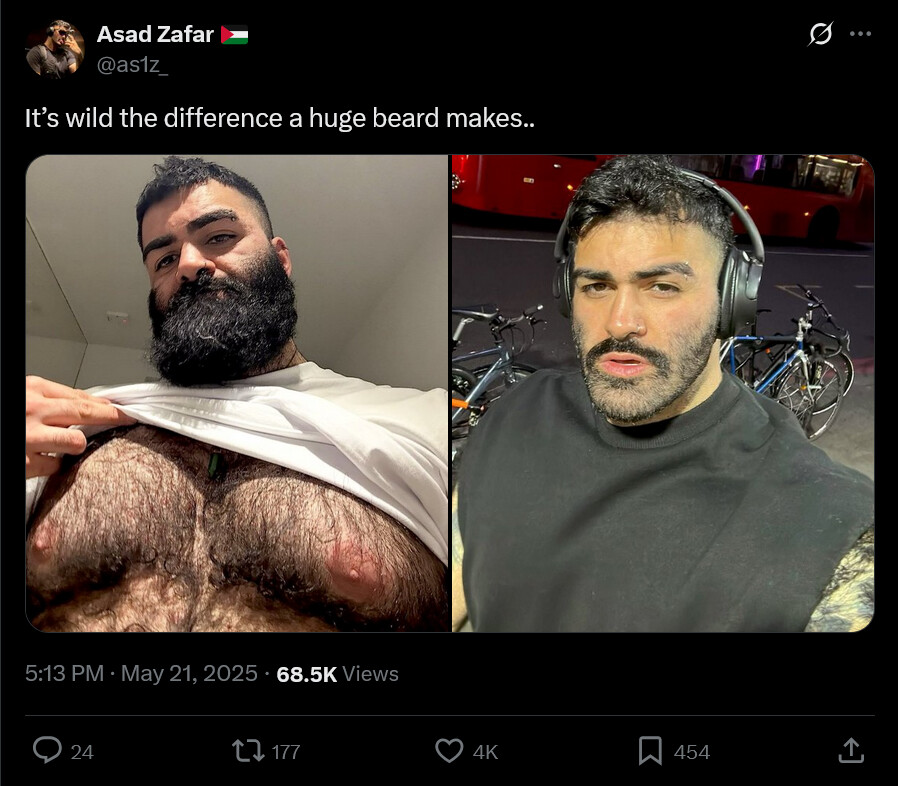Bookmark the post with the bookmark icon
Viewport: 898px width, 786px height.
click(x=650, y=750)
